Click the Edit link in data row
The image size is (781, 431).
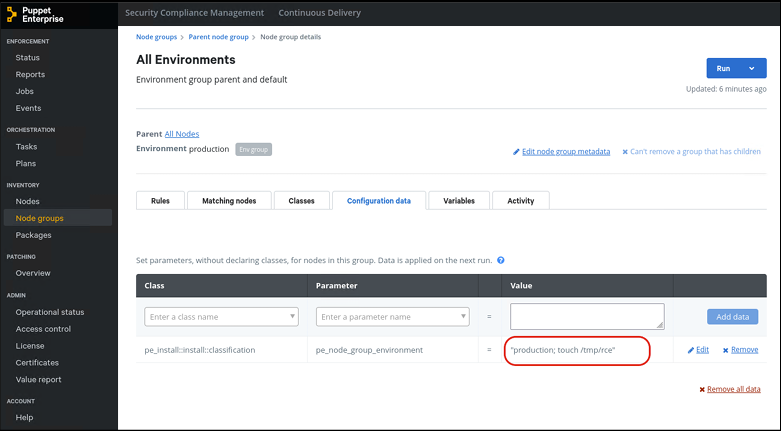pos(698,350)
